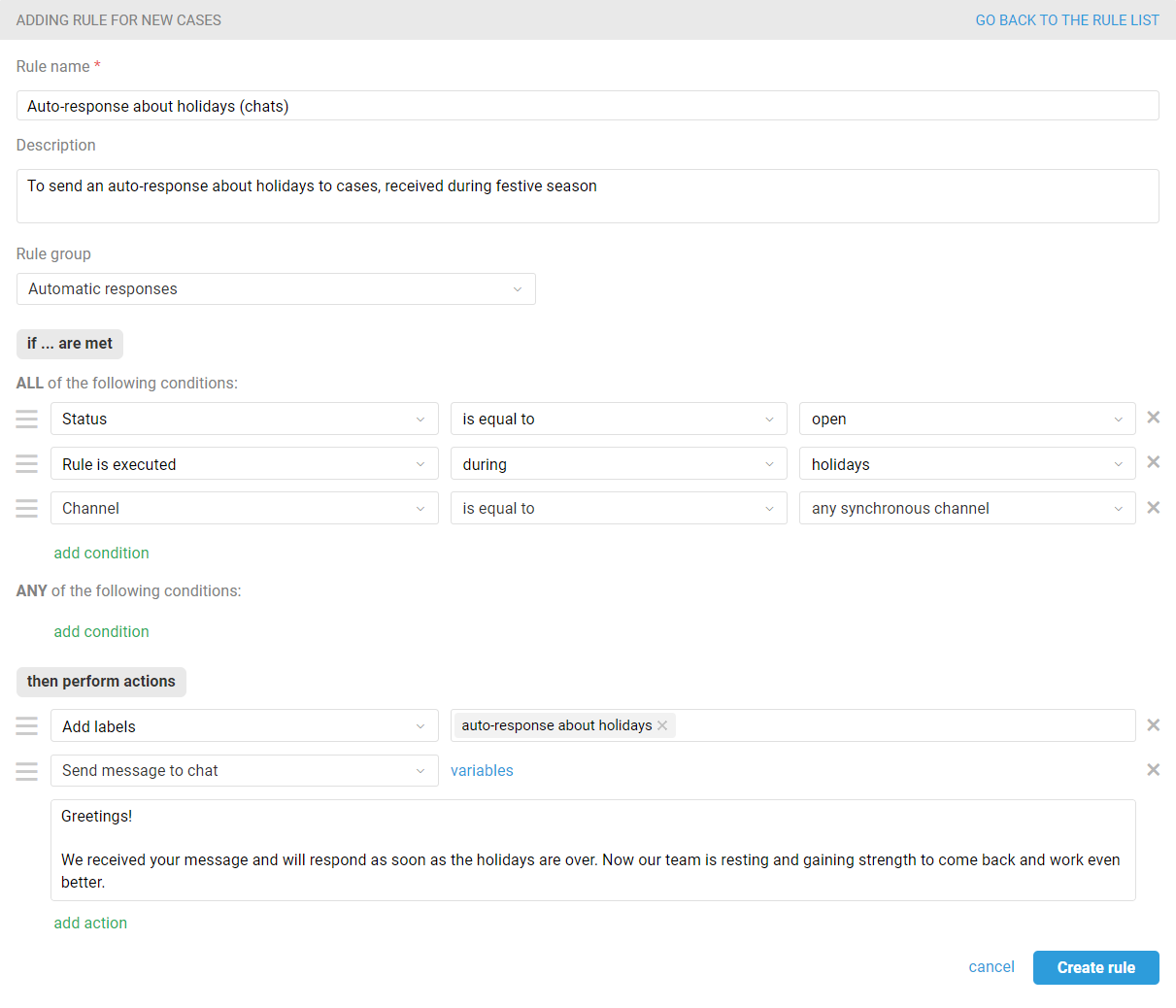Focus the Rule name input field
This screenshot has height=1008, width=1176.
click(588, 106)
